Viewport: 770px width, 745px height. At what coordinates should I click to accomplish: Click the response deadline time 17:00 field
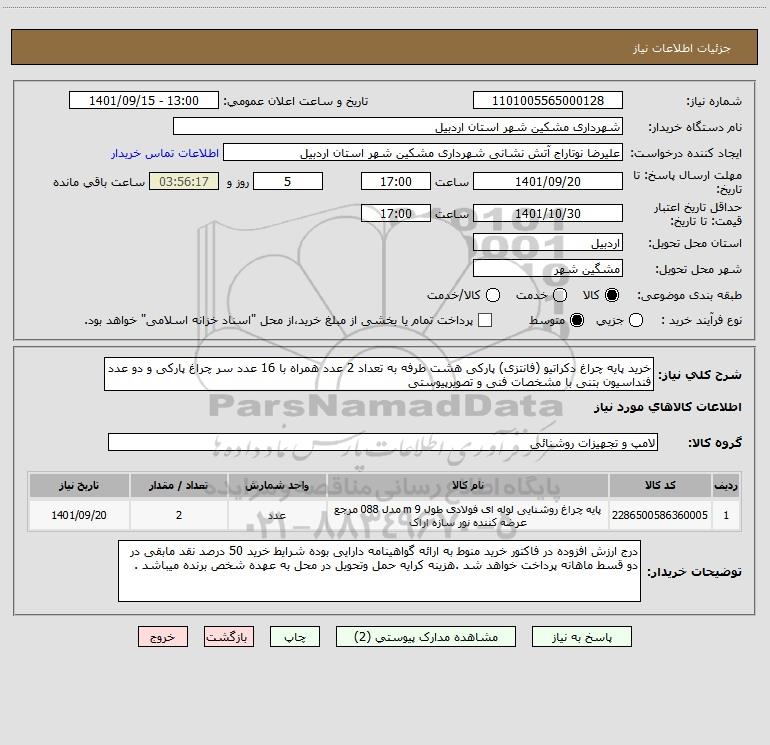[396, 182]
